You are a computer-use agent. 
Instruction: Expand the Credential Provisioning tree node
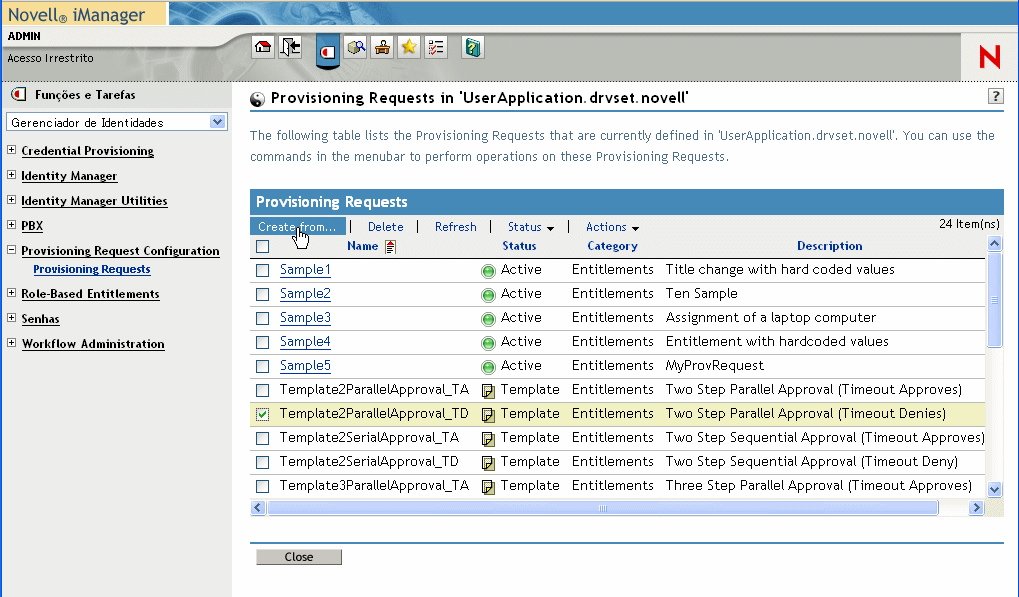click(x=12, y=151)
